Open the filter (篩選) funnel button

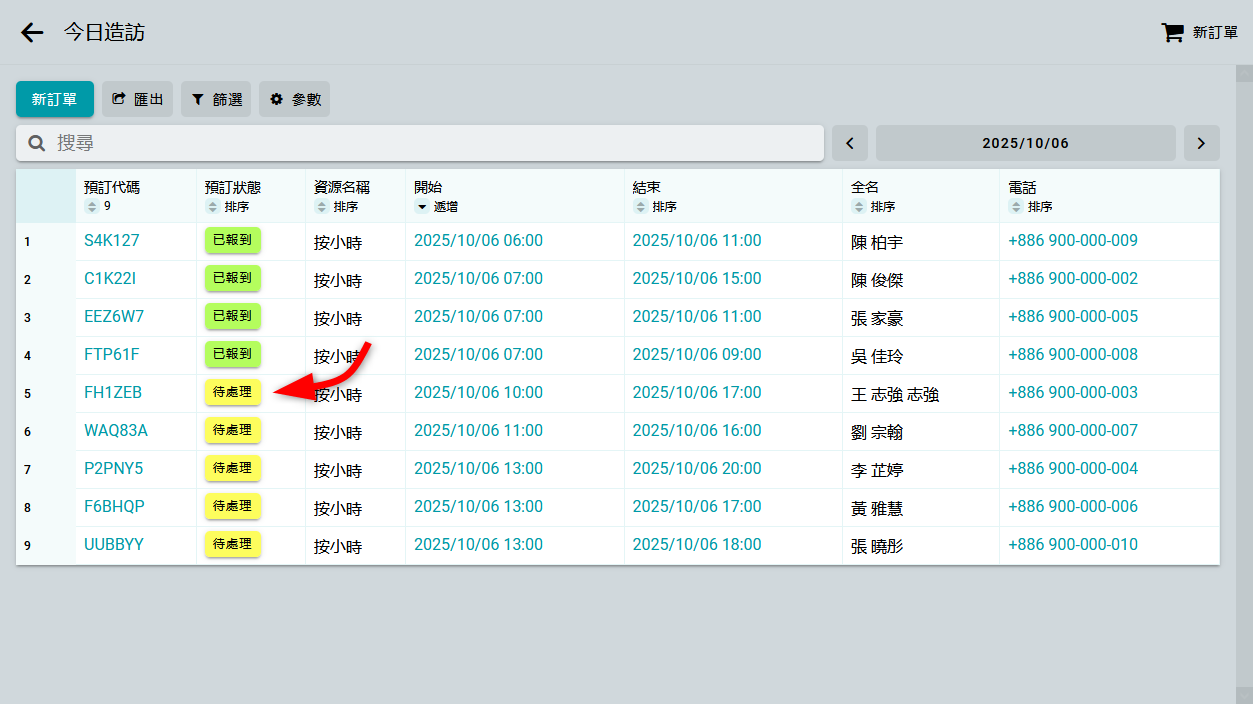(216, 99)
